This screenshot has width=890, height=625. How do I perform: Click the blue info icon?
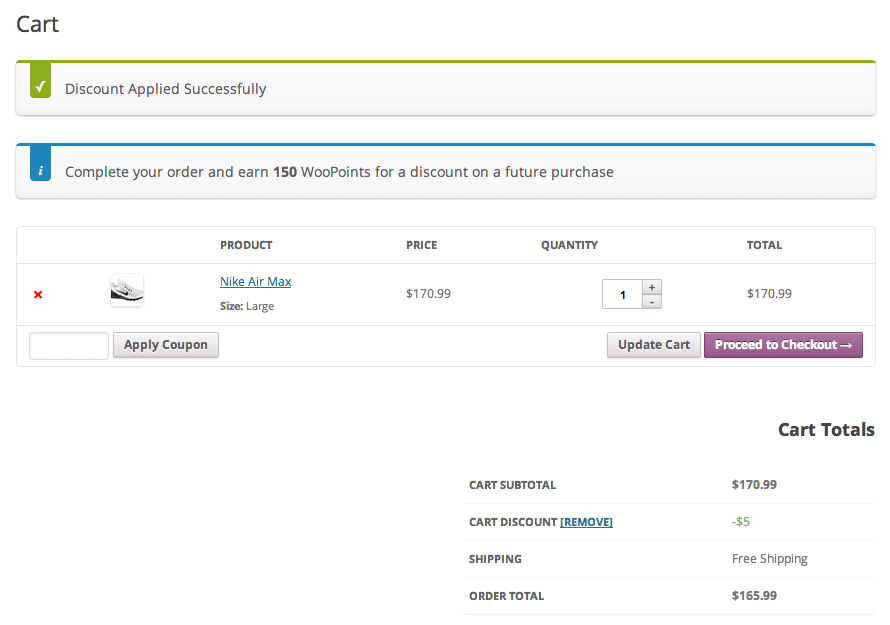(x=40, y=163)
